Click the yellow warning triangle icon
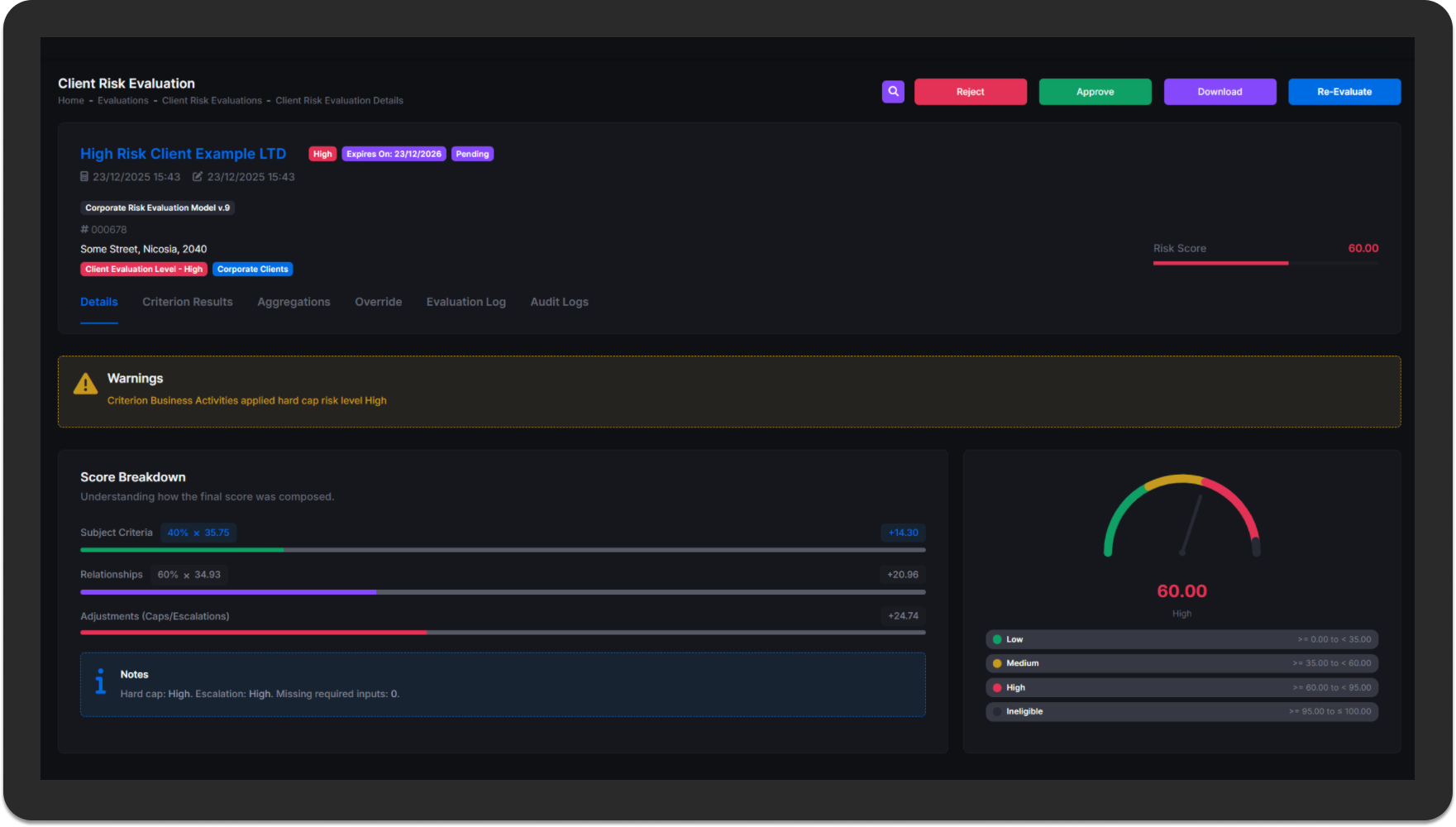This screenshot has height=827, width=1456. 85,384
